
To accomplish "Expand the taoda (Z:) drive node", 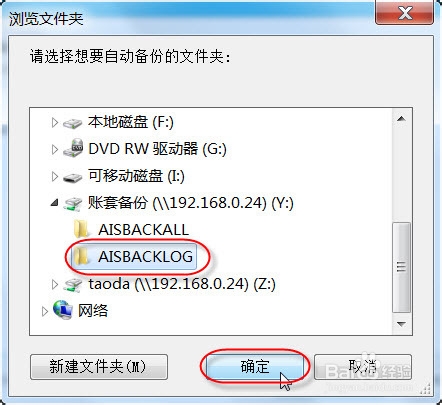I will (x=55, y=284).
